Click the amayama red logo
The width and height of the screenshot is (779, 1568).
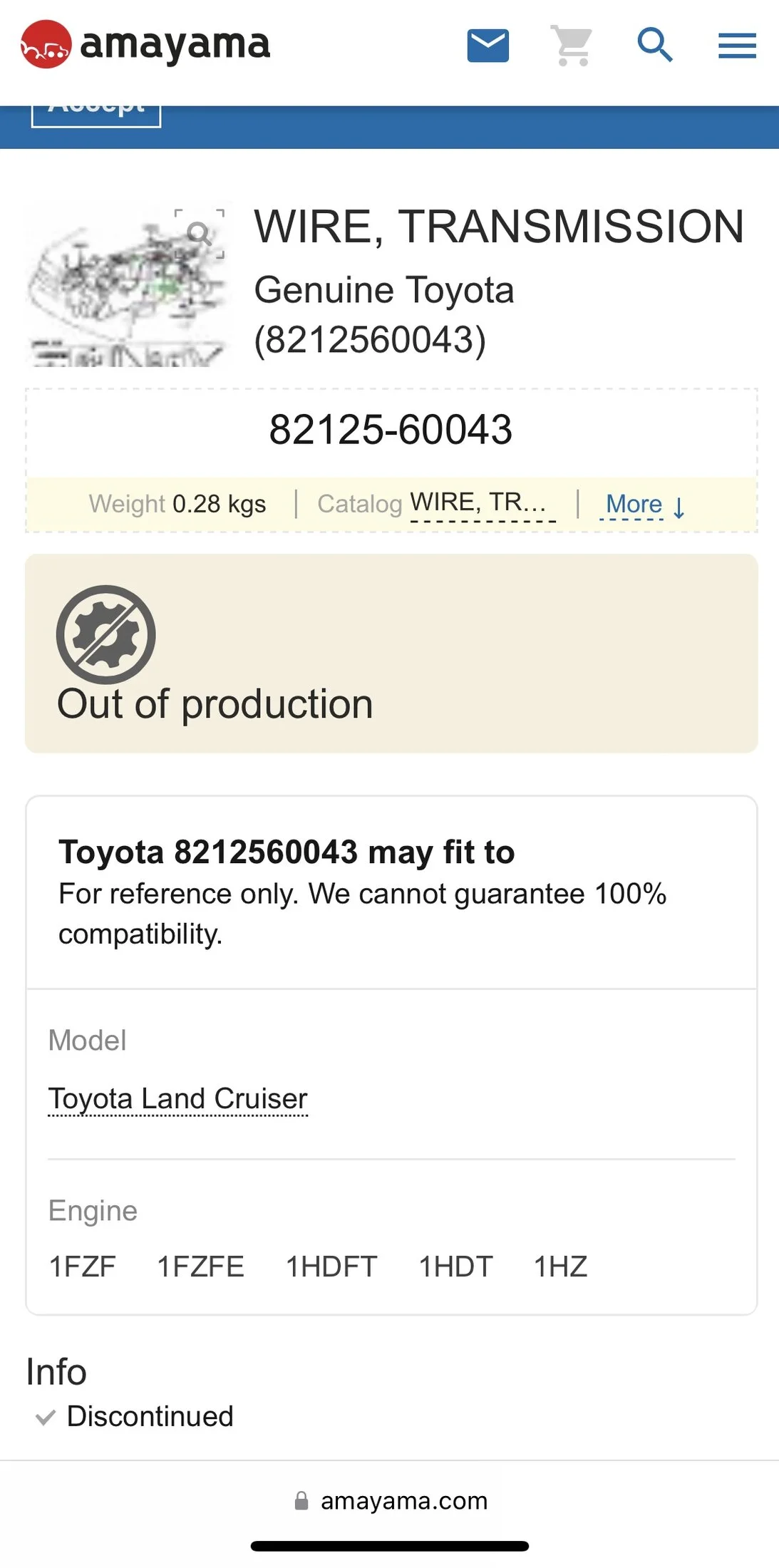(46, 44)
